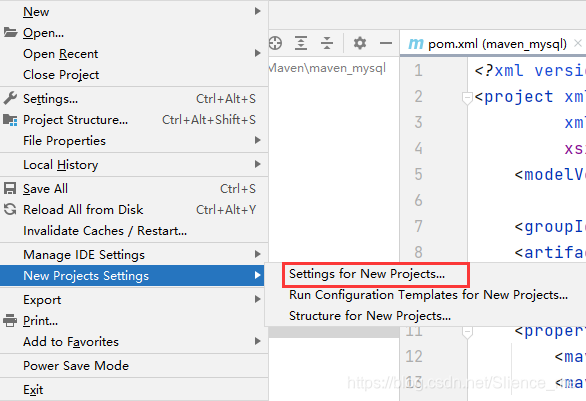Select Invalidate Caches / Restart
Image resolution: width=586 pixels, height=401 pixels.
tap(105, 231)
